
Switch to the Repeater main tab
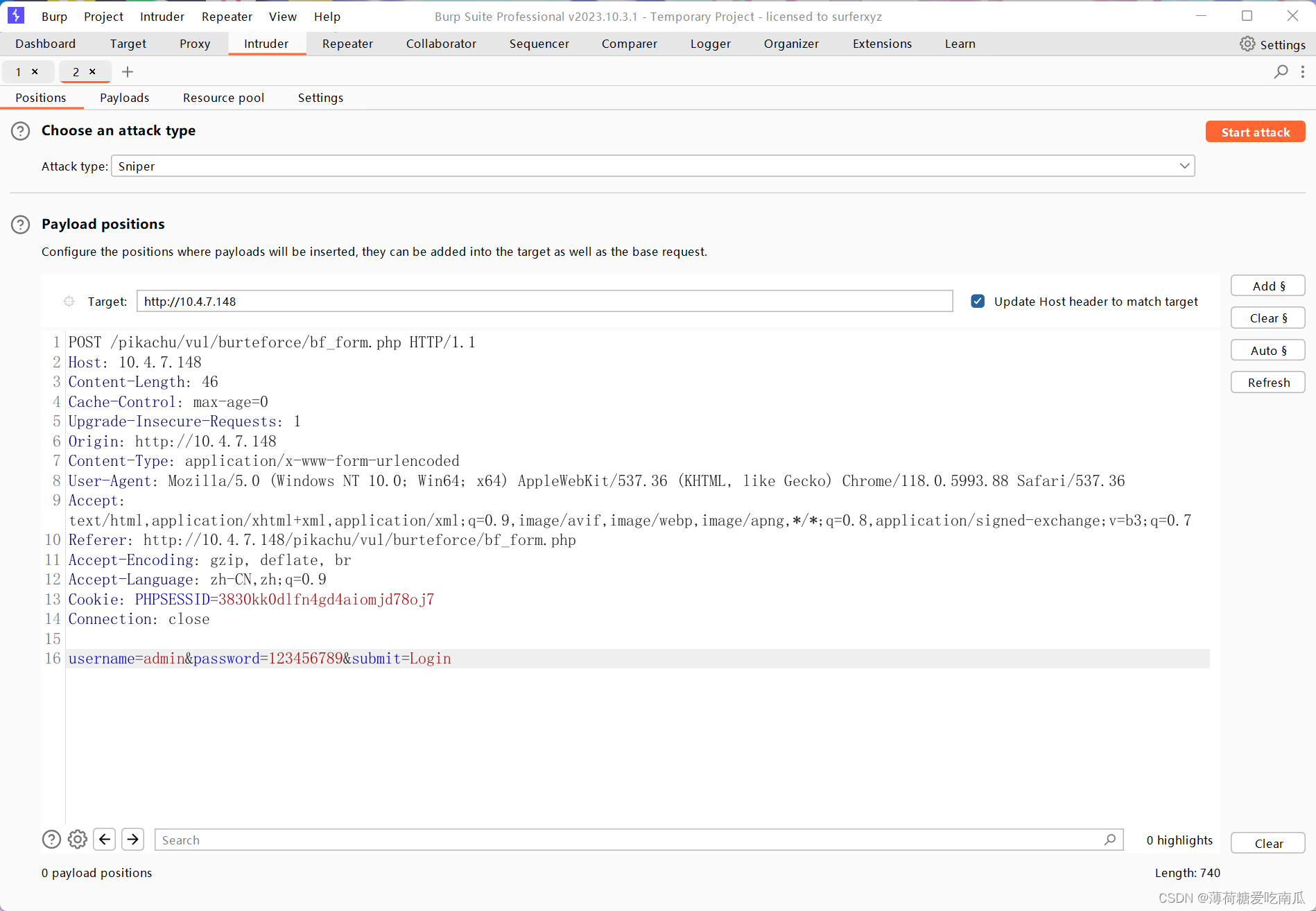coord(347,44)
